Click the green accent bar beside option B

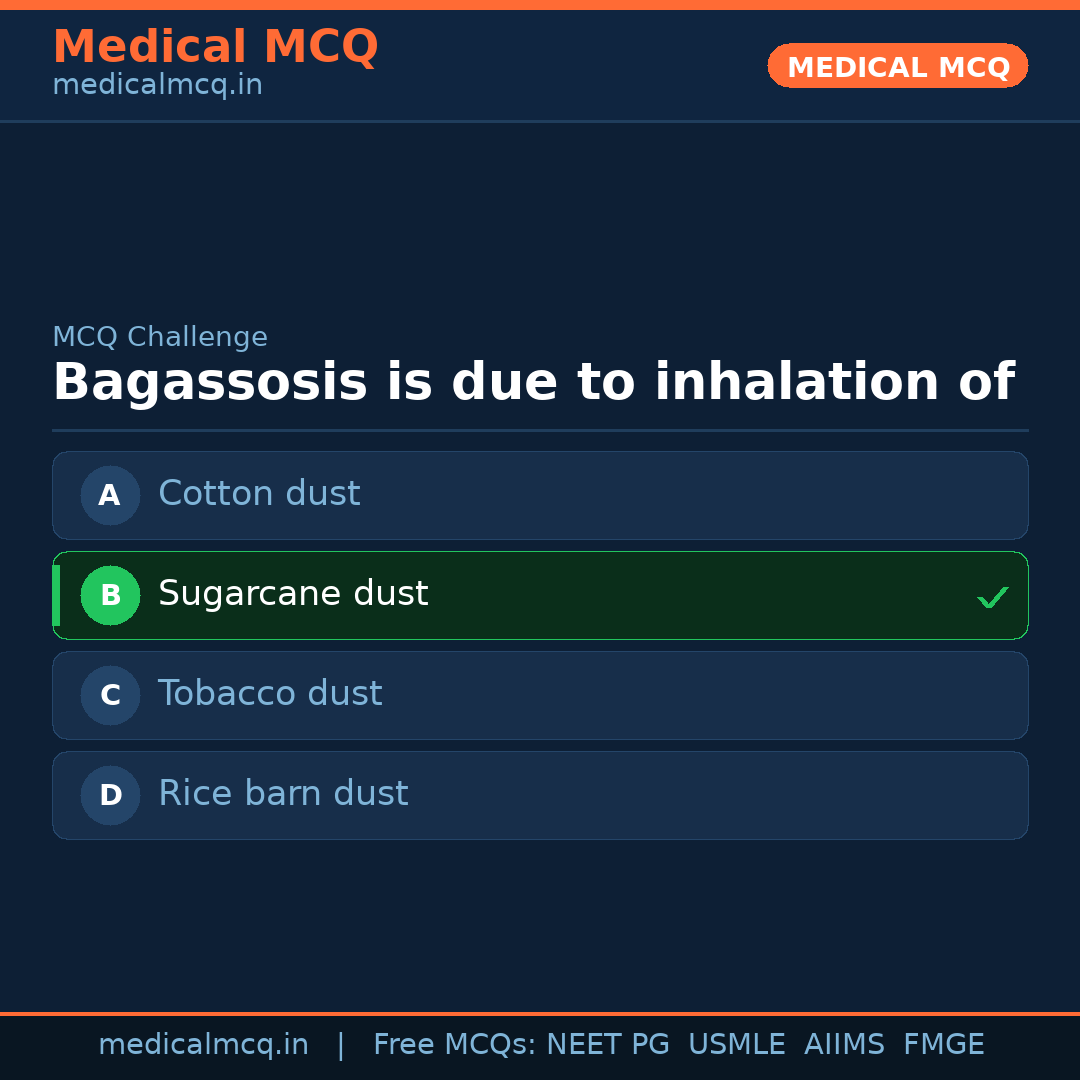[x=56, y=595]
